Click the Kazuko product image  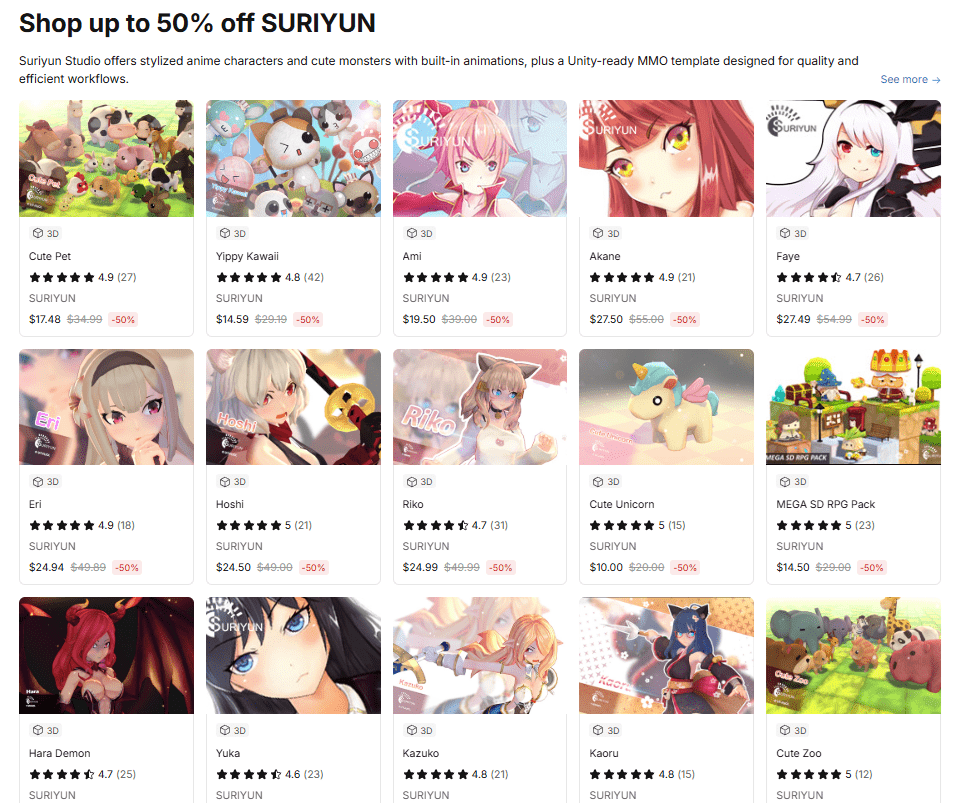tap(480, 656)
